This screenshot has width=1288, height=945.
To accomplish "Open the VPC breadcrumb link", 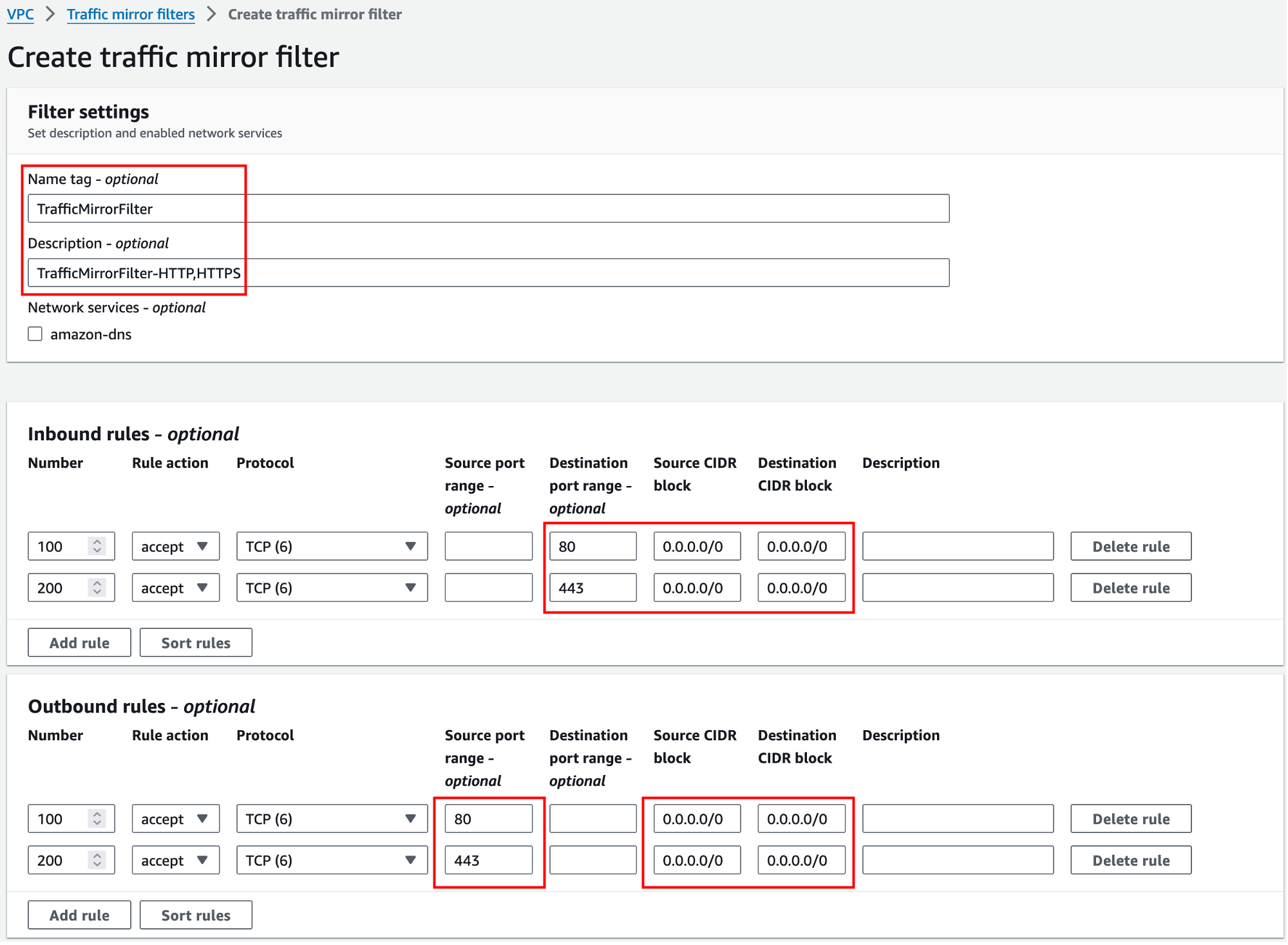I will pos(20,14).
